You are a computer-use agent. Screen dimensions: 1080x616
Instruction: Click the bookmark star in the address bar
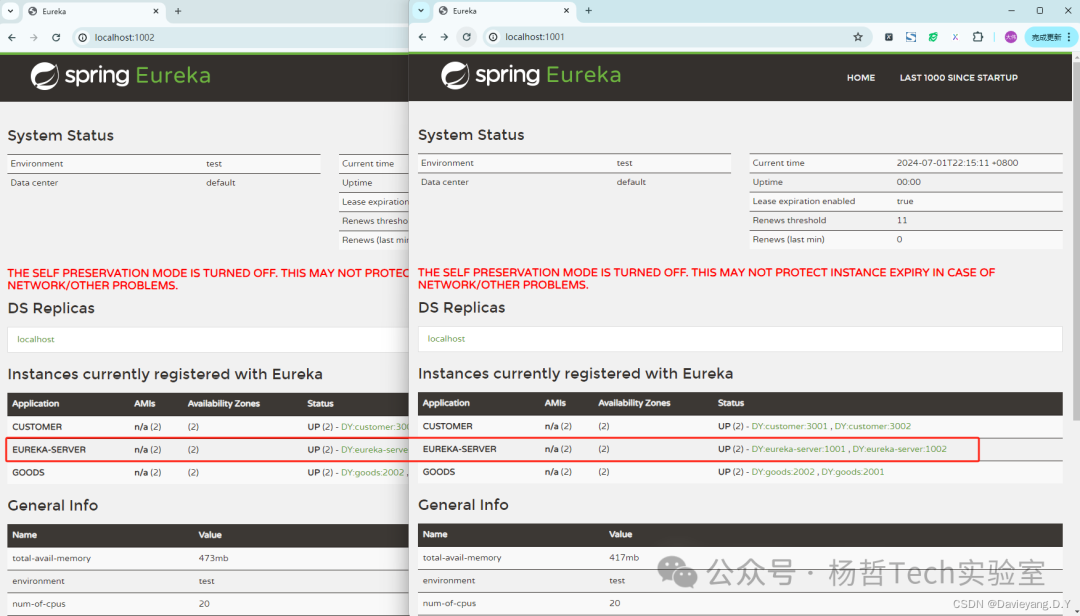coord(858,36)
